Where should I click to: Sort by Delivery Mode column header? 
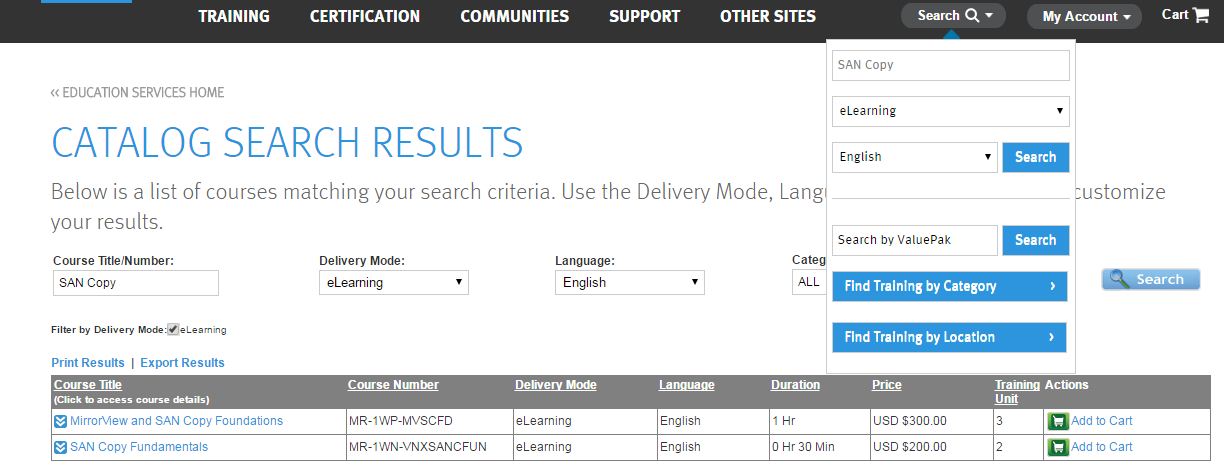tap(556, 385)
